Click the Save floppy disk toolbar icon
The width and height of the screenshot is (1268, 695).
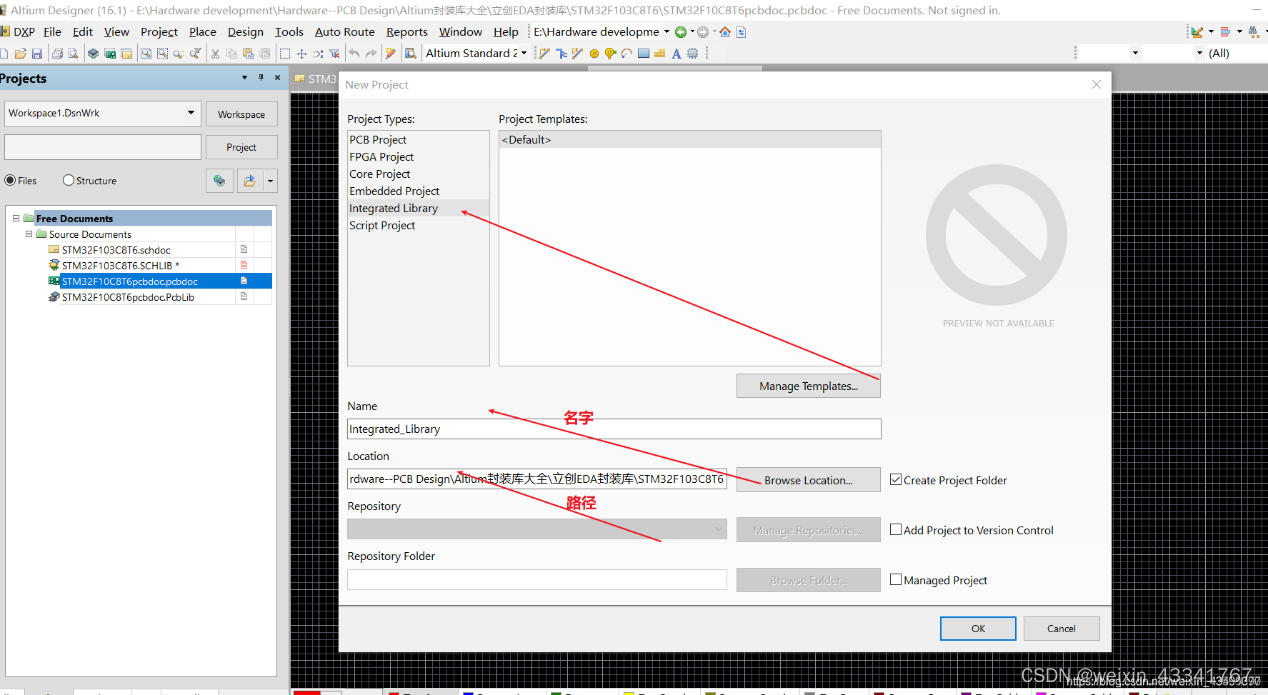[x=36, y=53]
